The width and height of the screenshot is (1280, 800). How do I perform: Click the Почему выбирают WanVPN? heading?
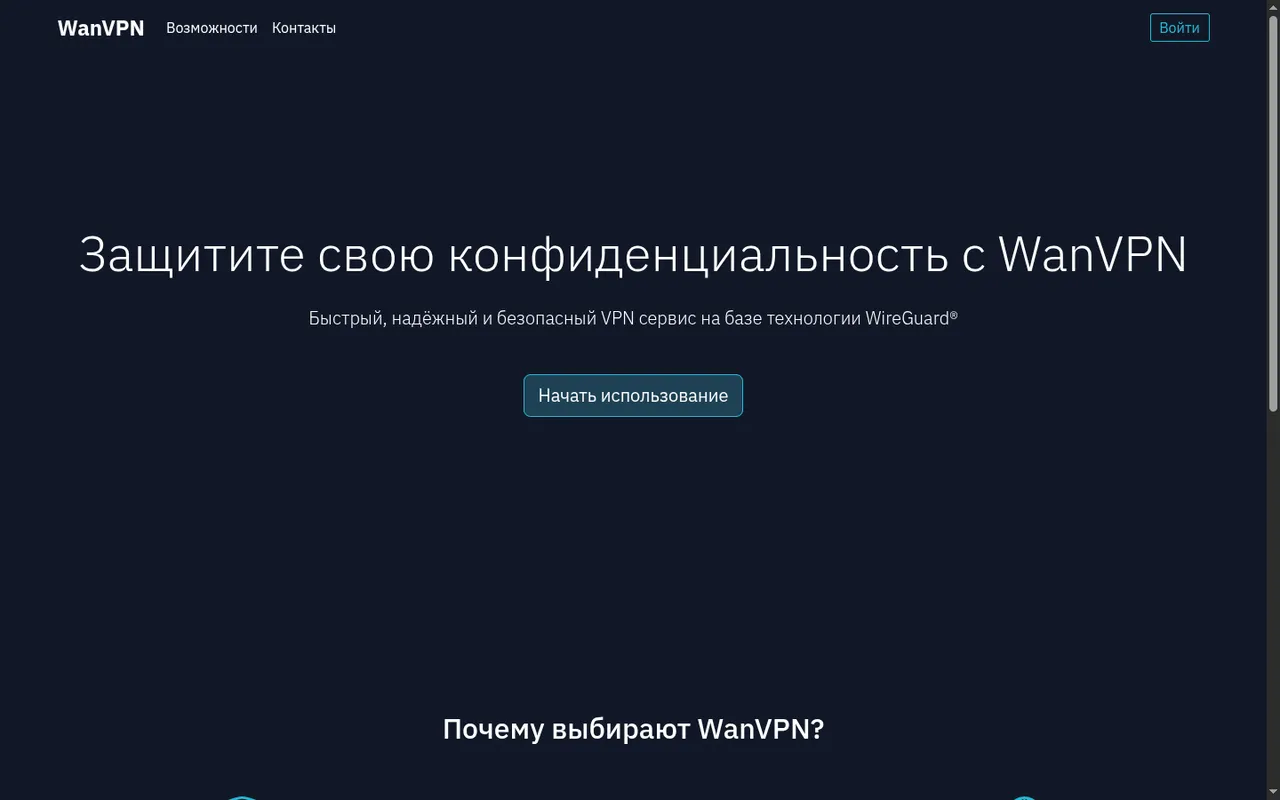click(633, 729)
